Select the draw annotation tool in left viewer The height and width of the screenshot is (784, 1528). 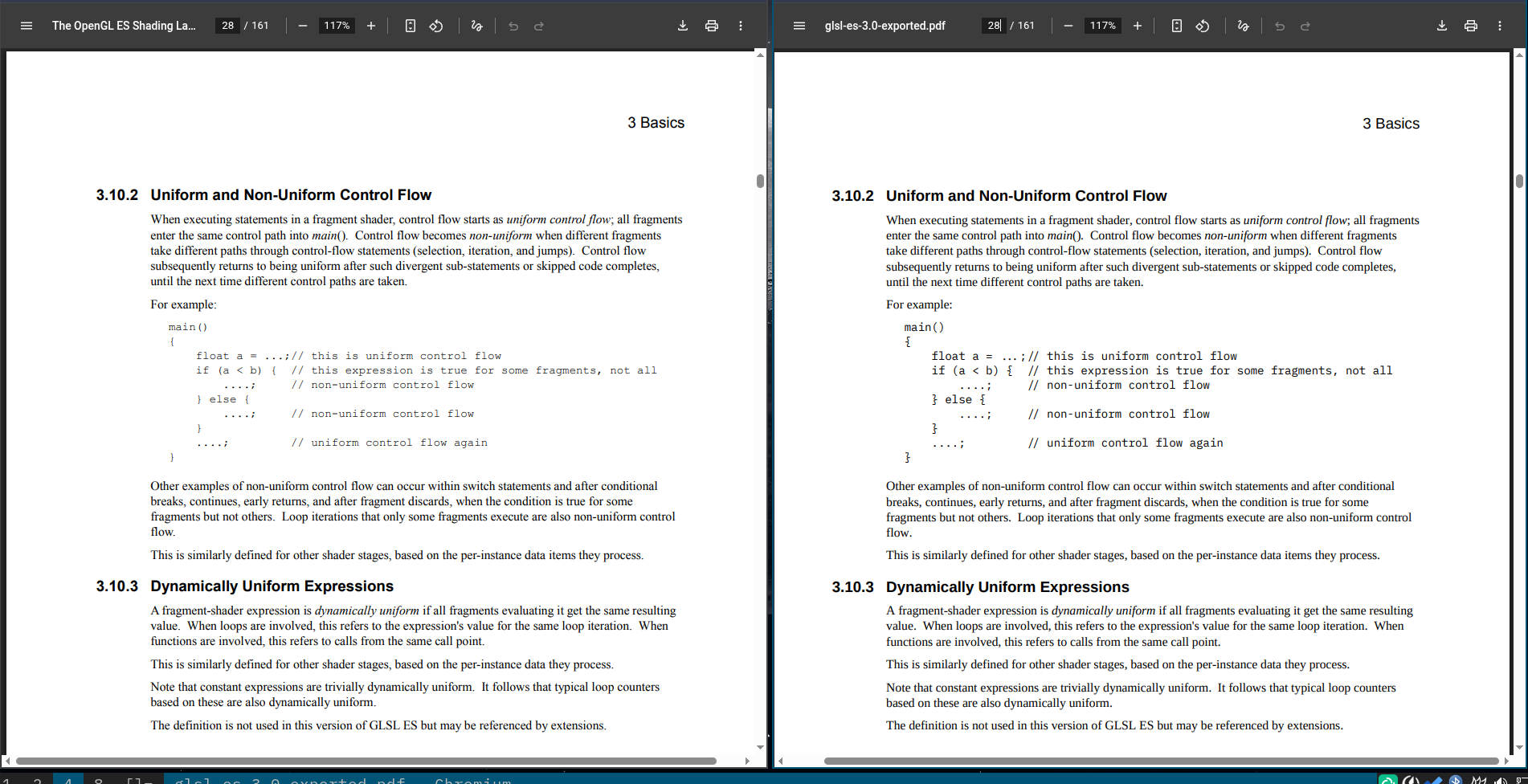point(477,26)
